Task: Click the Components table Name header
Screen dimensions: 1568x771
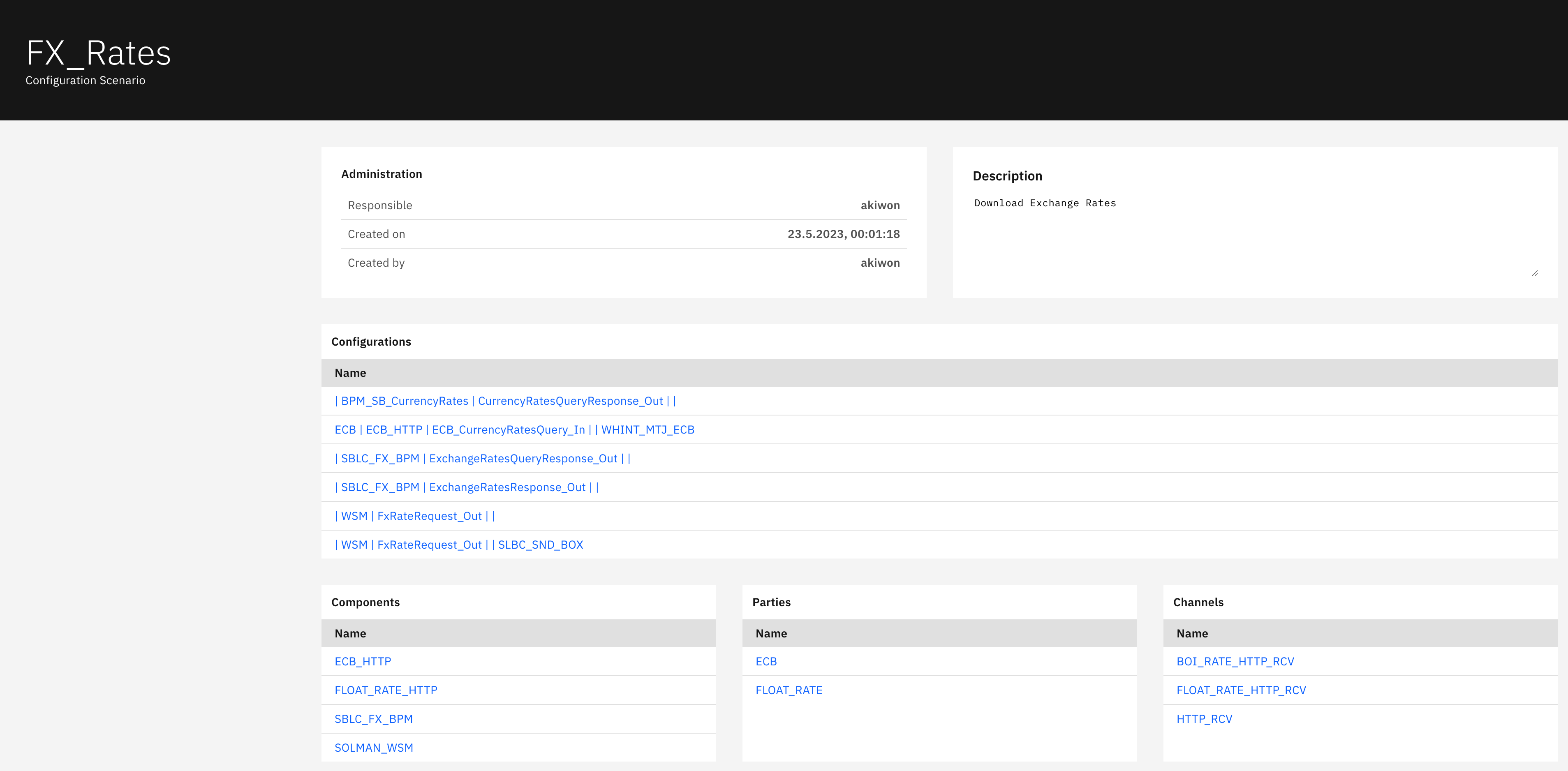Action: point(351,633)
